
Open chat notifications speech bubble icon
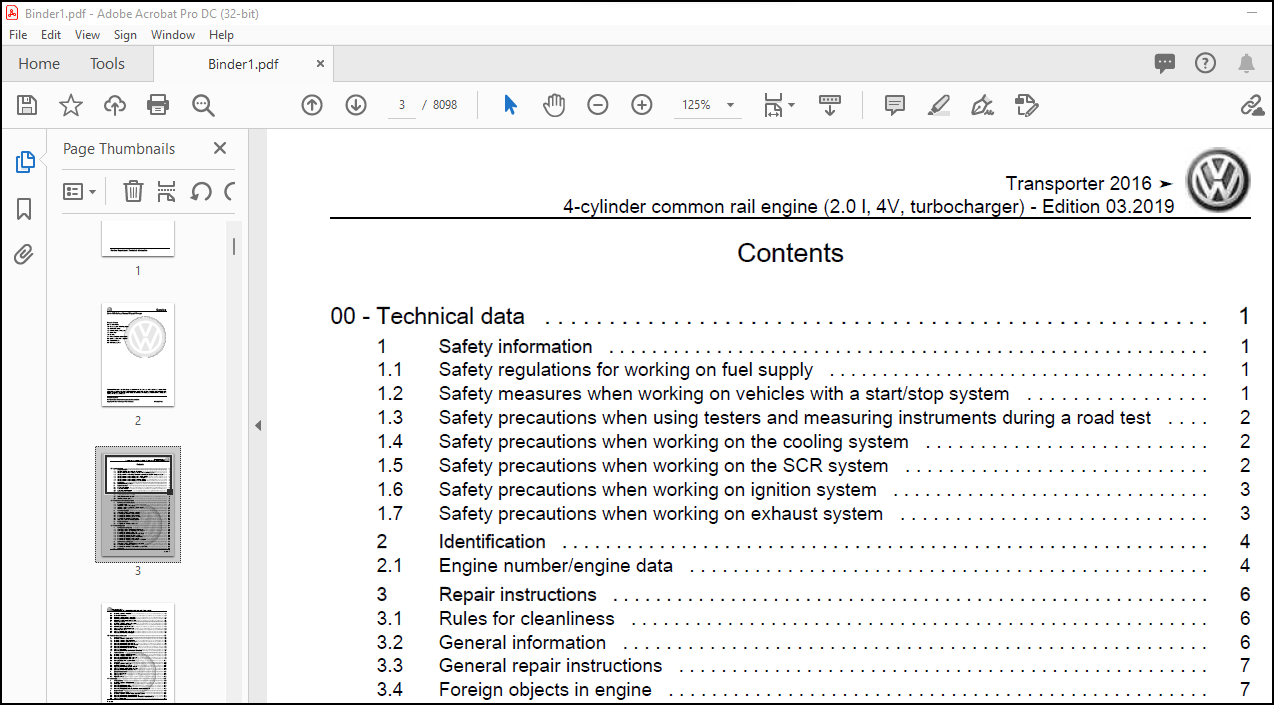click(x=1165, y=64)
